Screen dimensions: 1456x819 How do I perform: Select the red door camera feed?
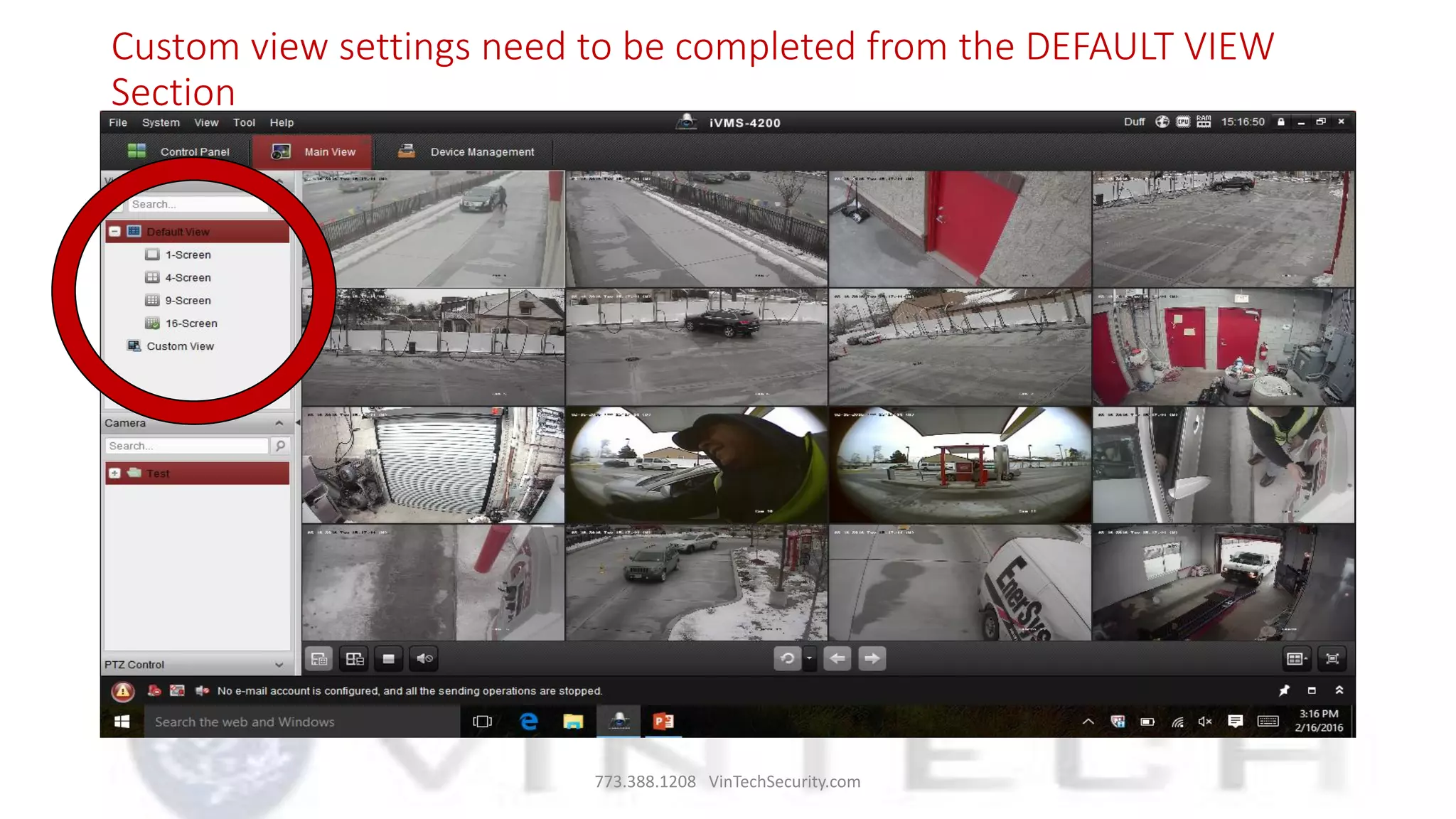click(960, 229)
